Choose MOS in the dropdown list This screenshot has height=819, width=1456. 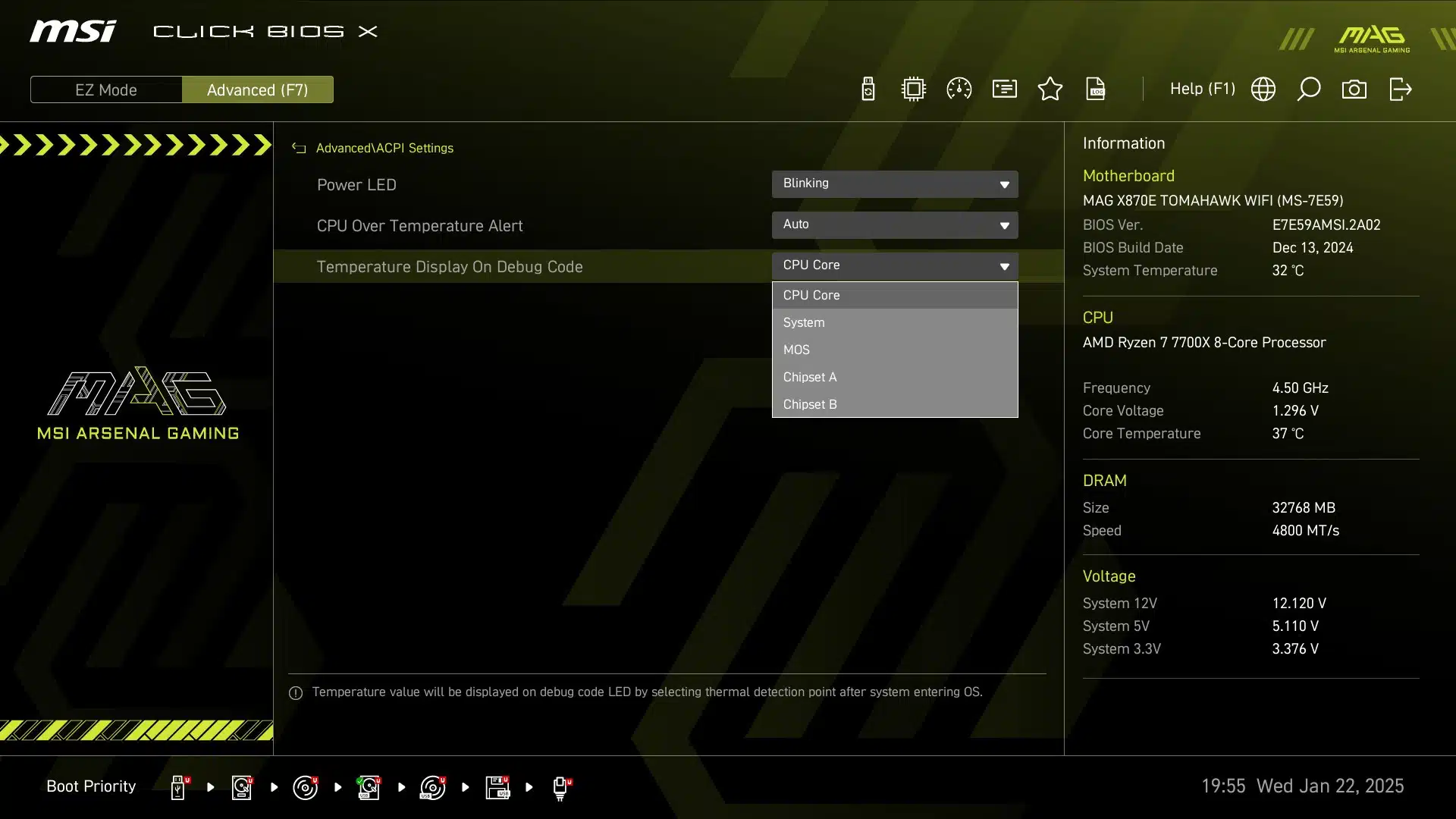pos(895,350)
